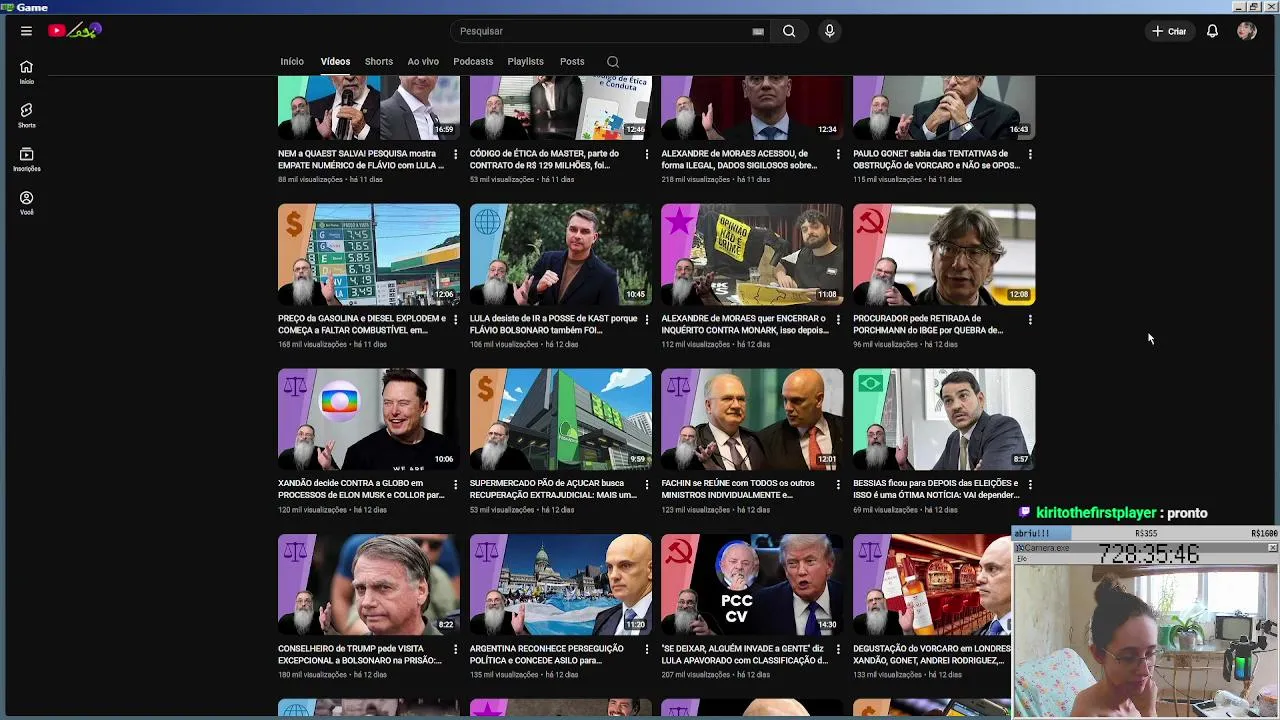Open the Podcasts tab
The width and height of the screenshot is (1280, 720).
[473, 61]
